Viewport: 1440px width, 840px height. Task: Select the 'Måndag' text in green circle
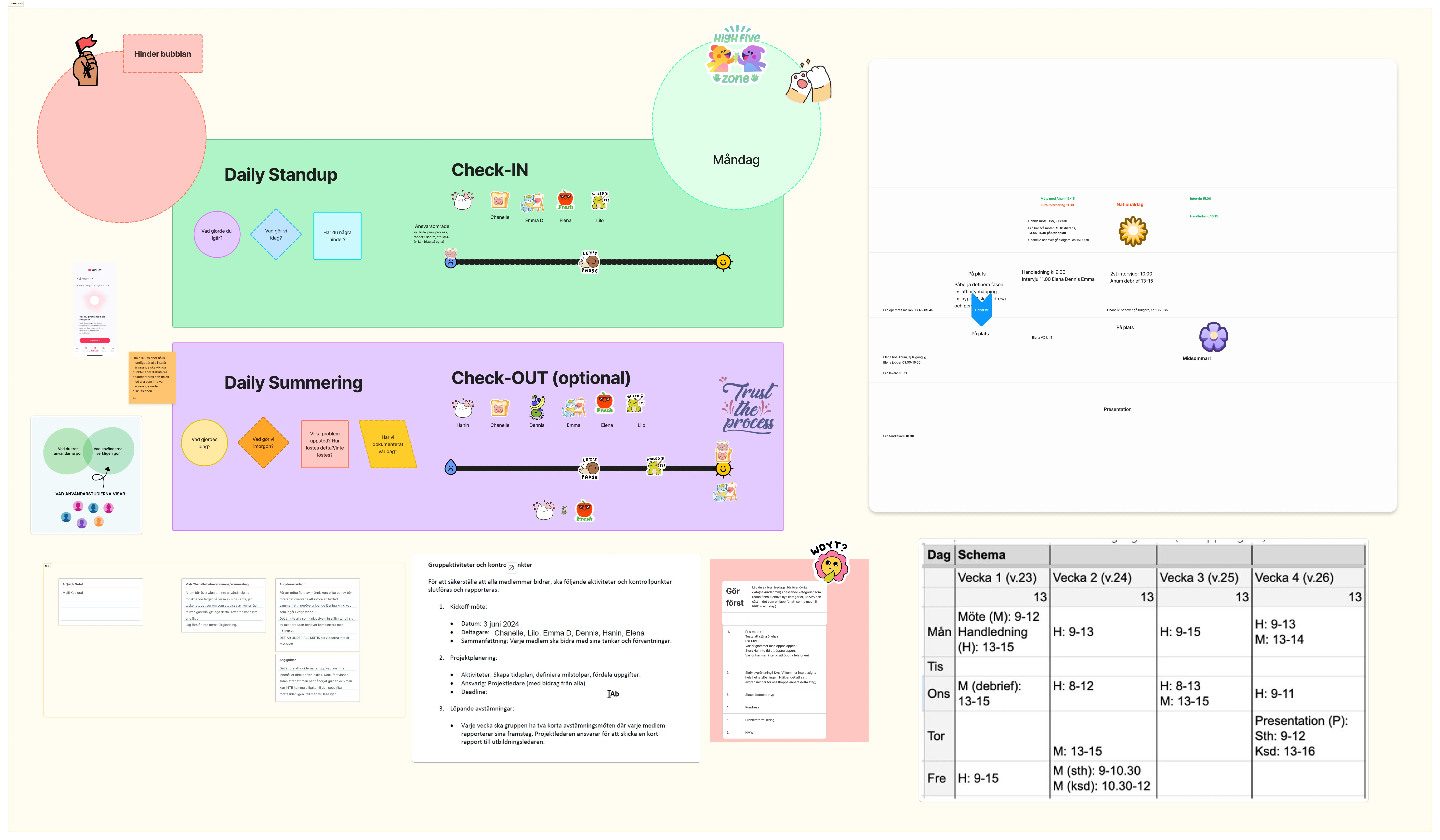736,160
